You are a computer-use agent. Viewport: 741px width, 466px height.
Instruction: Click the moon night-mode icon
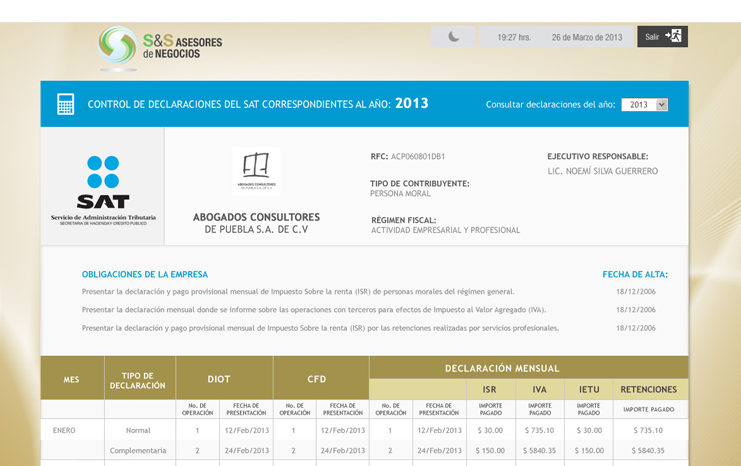[x=453, y=36]
